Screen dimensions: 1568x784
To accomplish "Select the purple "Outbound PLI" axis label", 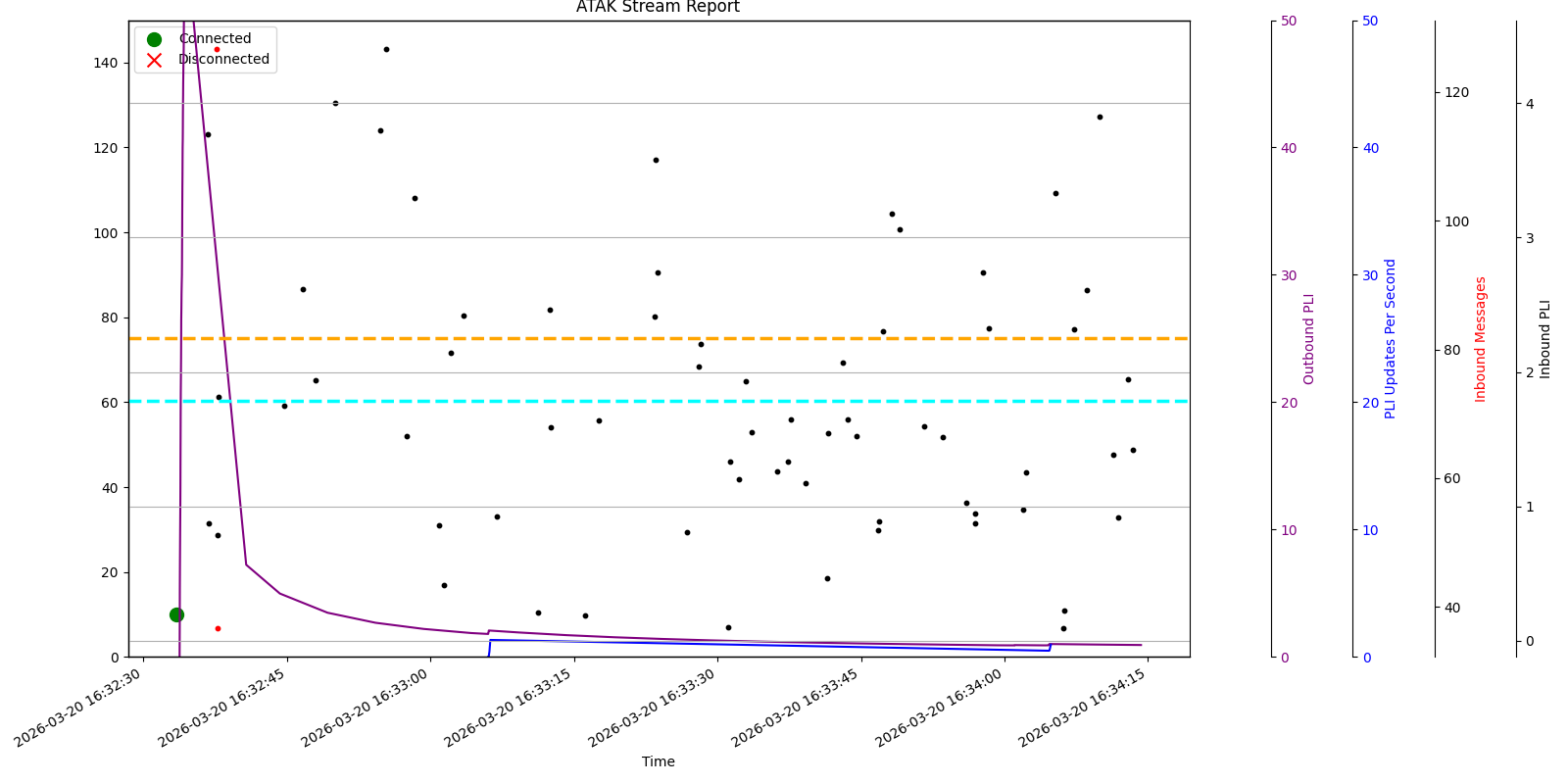I will 1308,339.
